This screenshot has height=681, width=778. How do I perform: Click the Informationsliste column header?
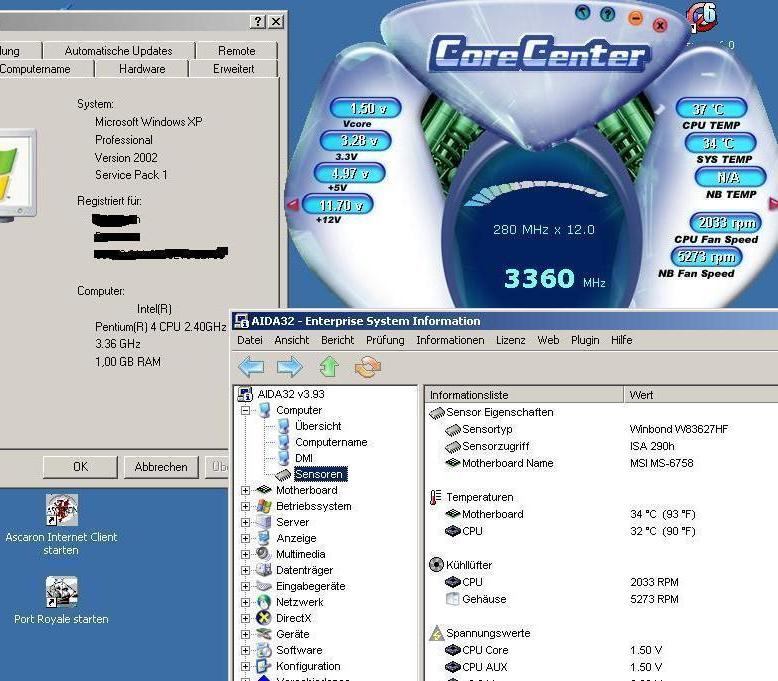(x=524, y=395)
